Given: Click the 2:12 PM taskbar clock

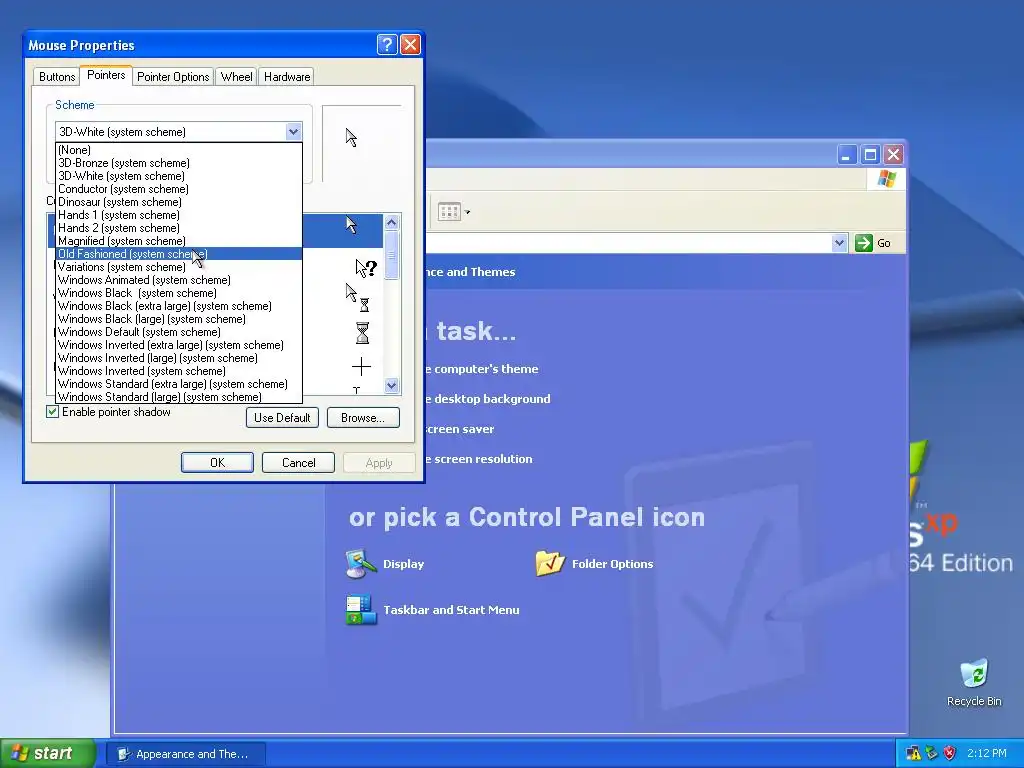Looking at the screenshot, I should (987, 753).
